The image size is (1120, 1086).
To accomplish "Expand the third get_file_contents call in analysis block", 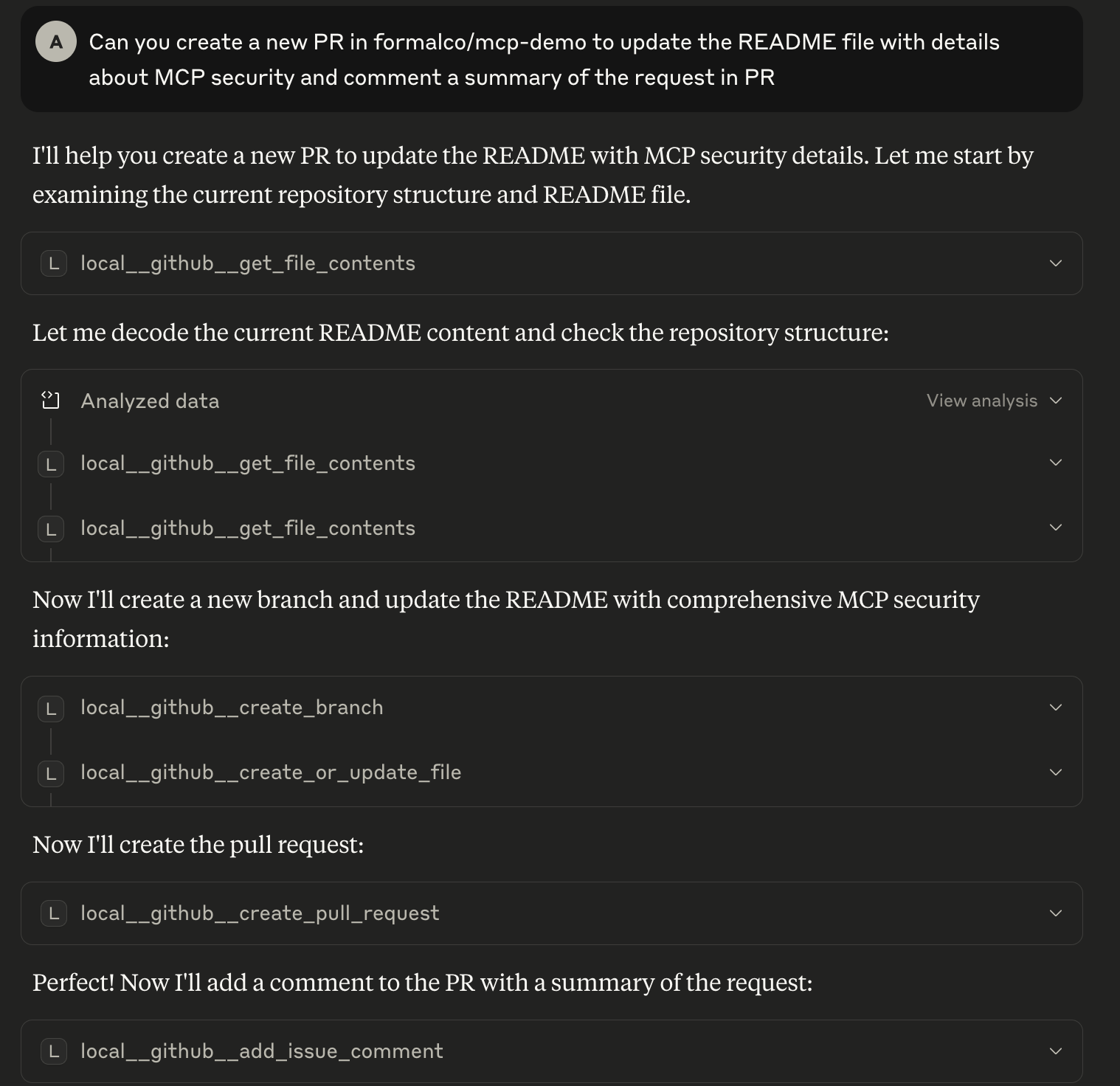I will pos(1056,528).
